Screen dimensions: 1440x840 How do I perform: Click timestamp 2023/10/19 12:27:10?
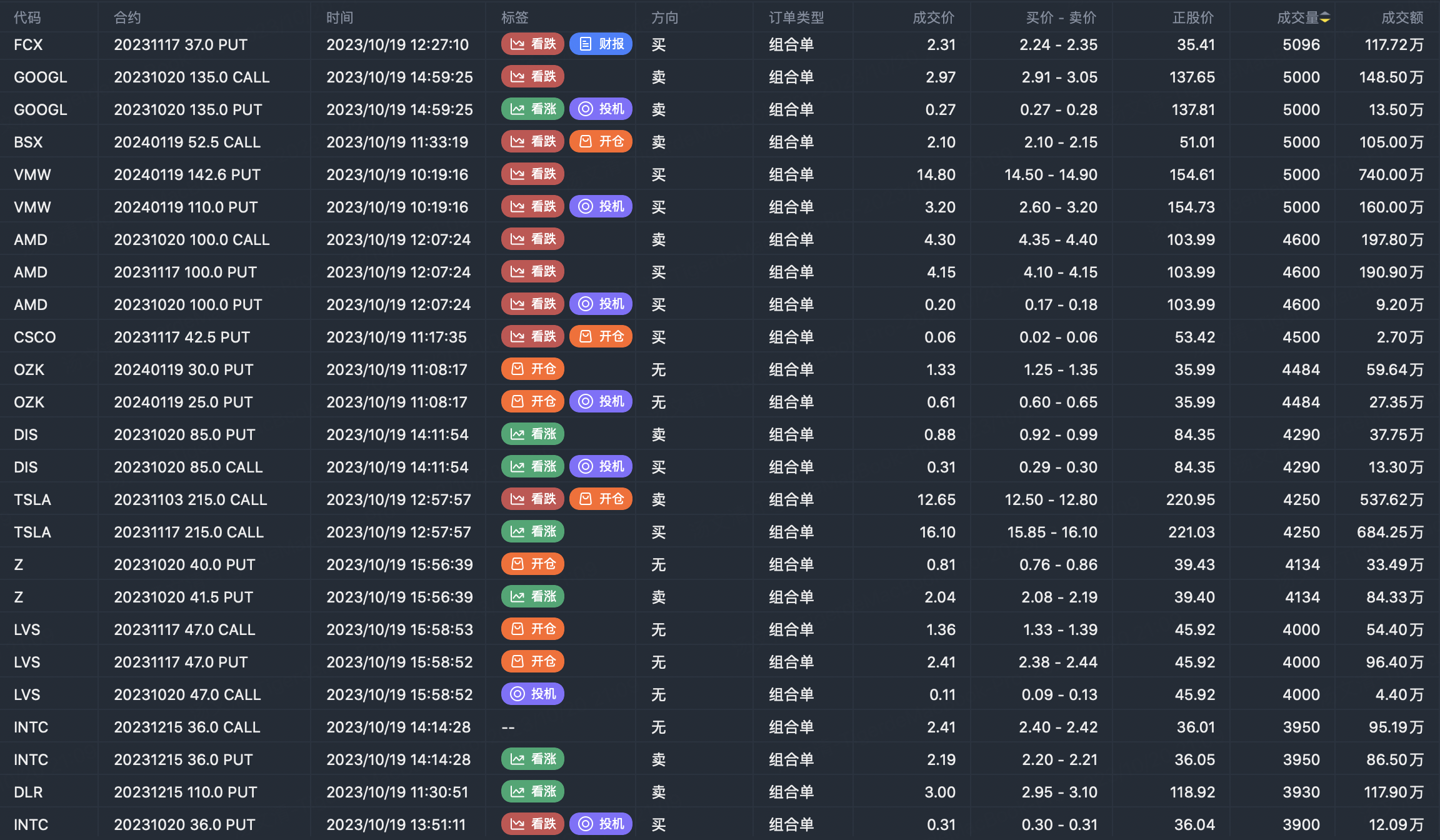(x=397, y=45)
